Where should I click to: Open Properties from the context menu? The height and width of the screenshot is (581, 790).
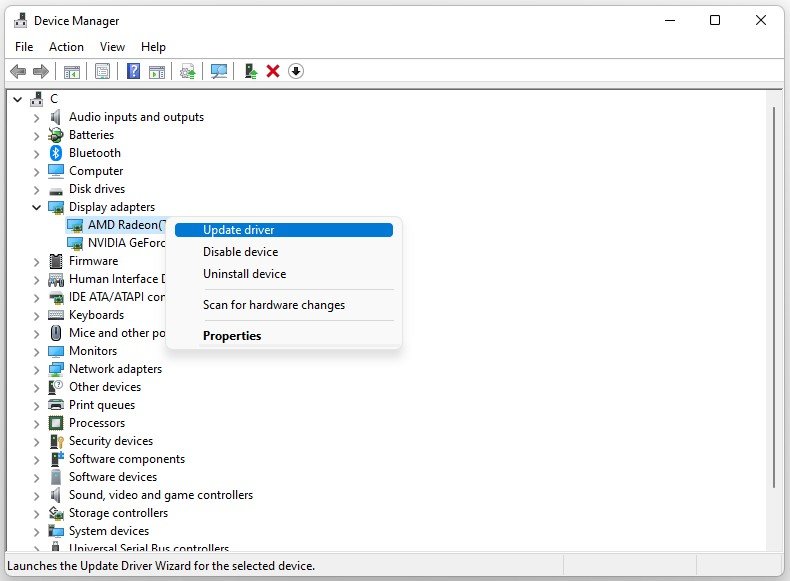[x=232, y=336]
